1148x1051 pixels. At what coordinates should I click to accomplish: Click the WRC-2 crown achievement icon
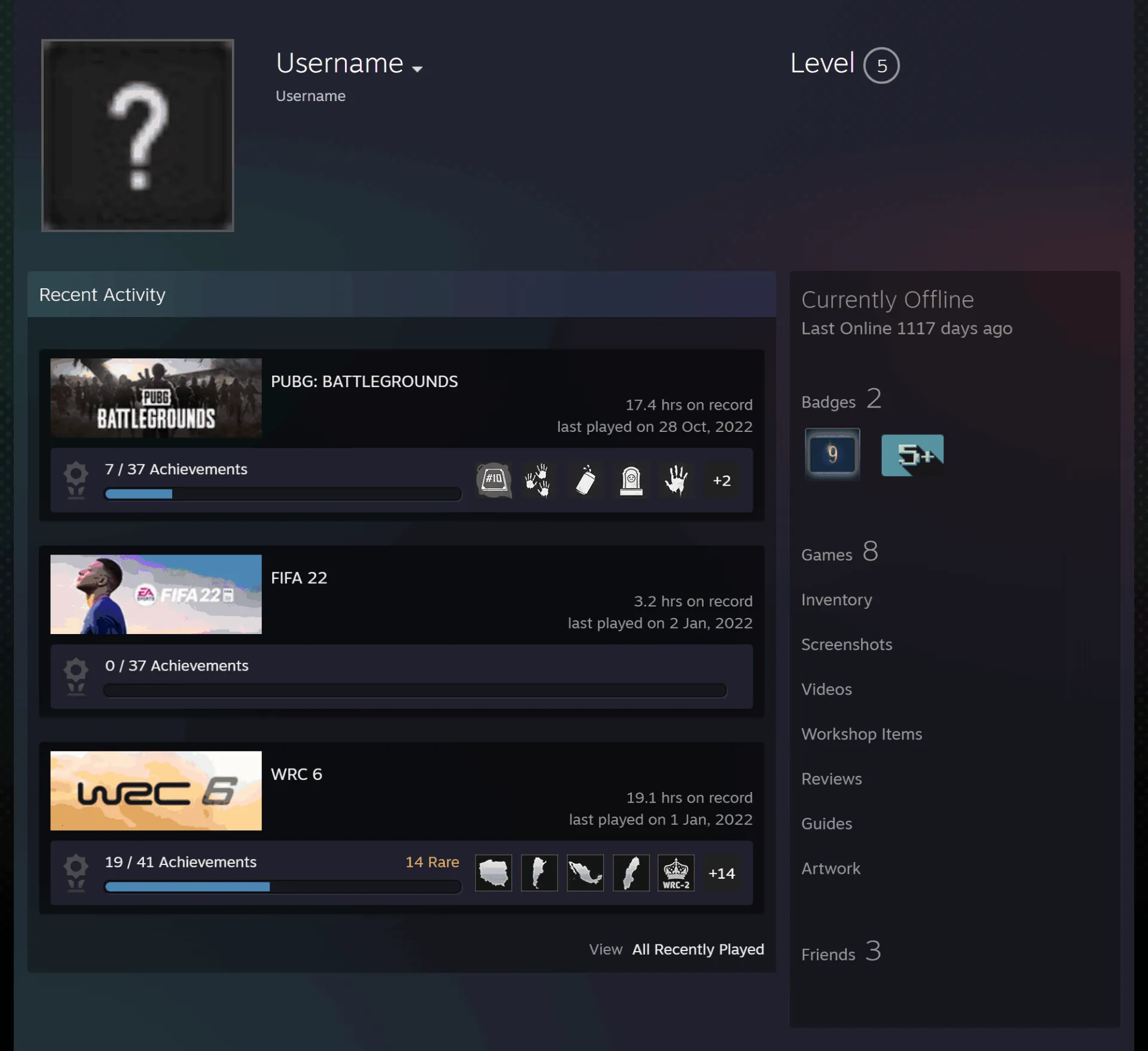point(676,873)
